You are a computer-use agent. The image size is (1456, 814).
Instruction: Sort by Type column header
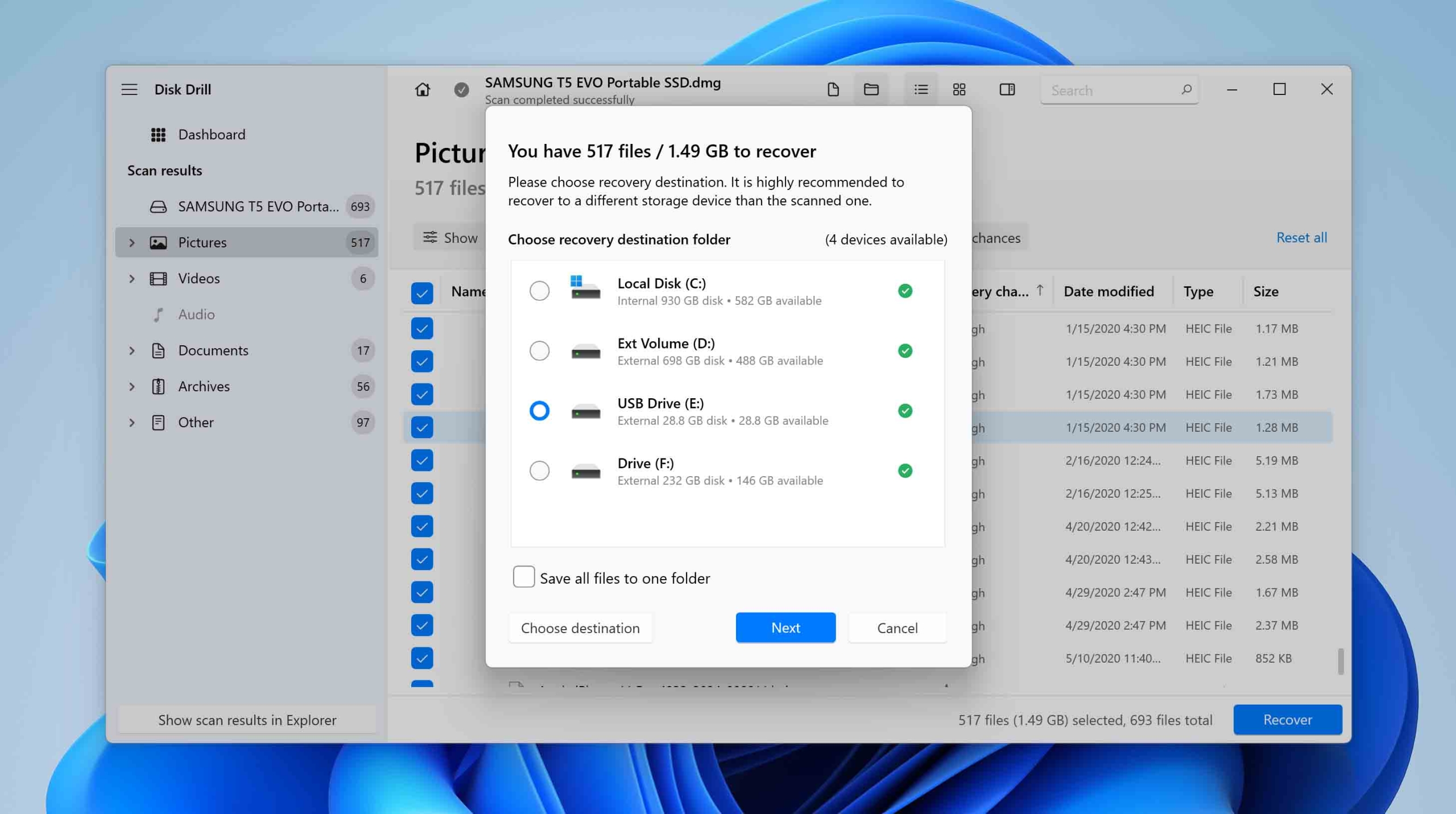1198,291
